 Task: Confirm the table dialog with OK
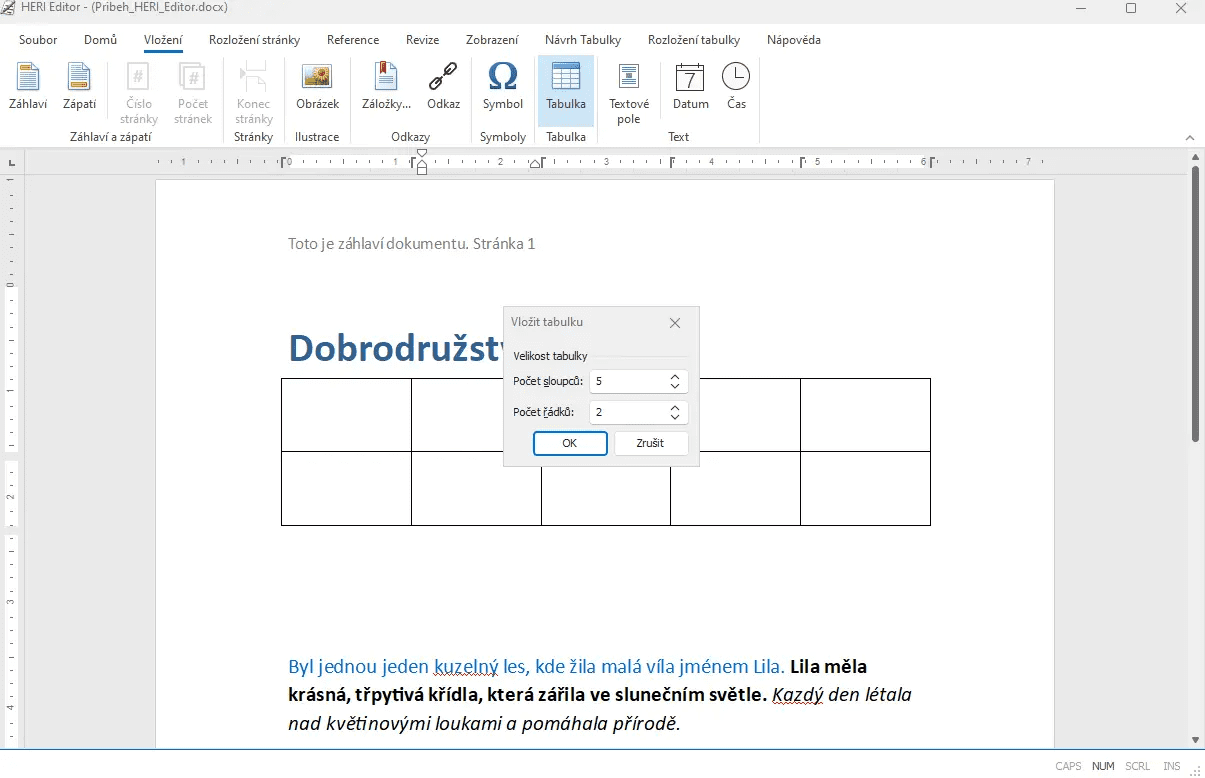pyautogui.click(x=570, y=443)
